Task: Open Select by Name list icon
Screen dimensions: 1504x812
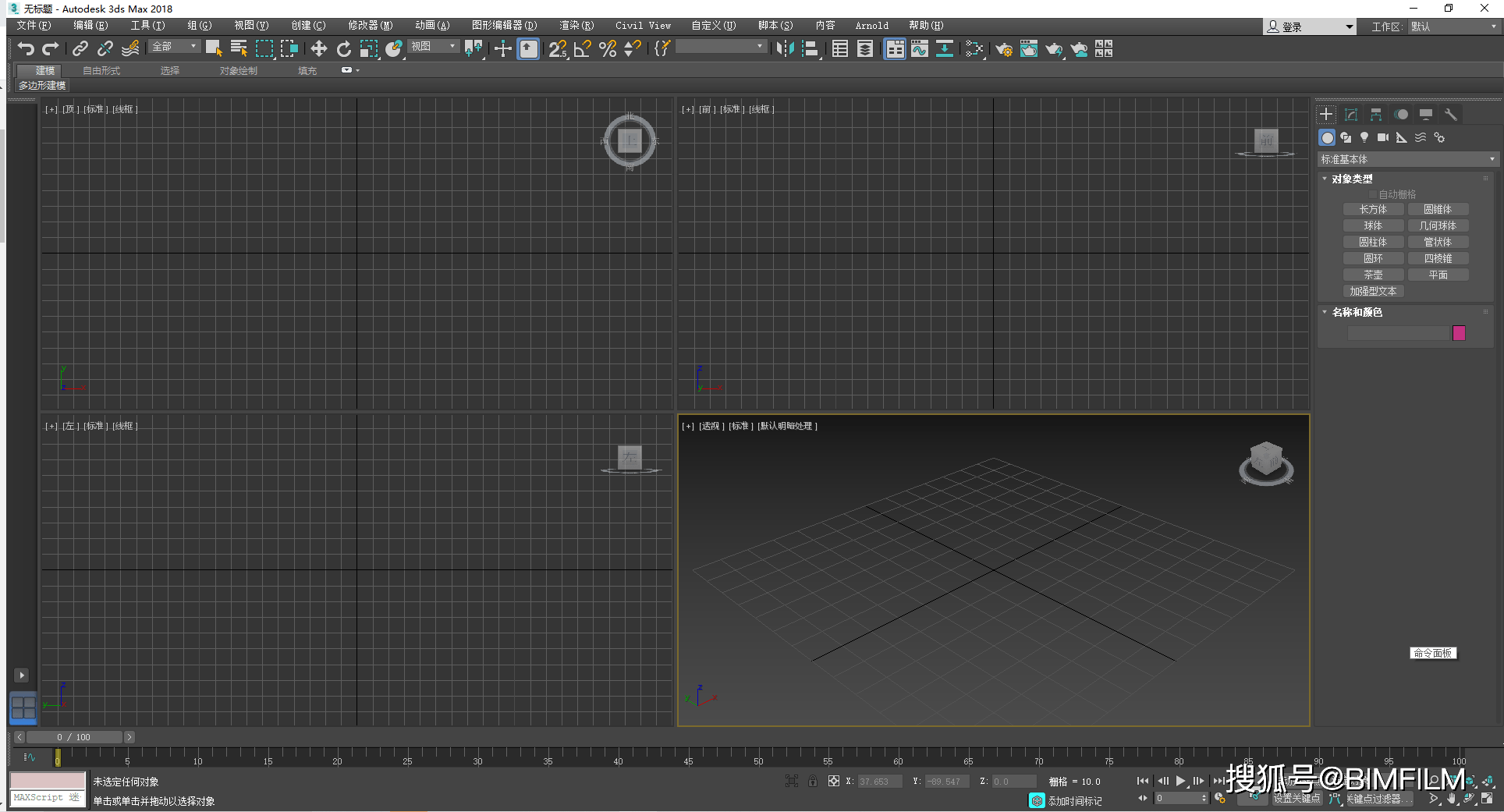Action: pyautogui.click(x=239, y=49)
